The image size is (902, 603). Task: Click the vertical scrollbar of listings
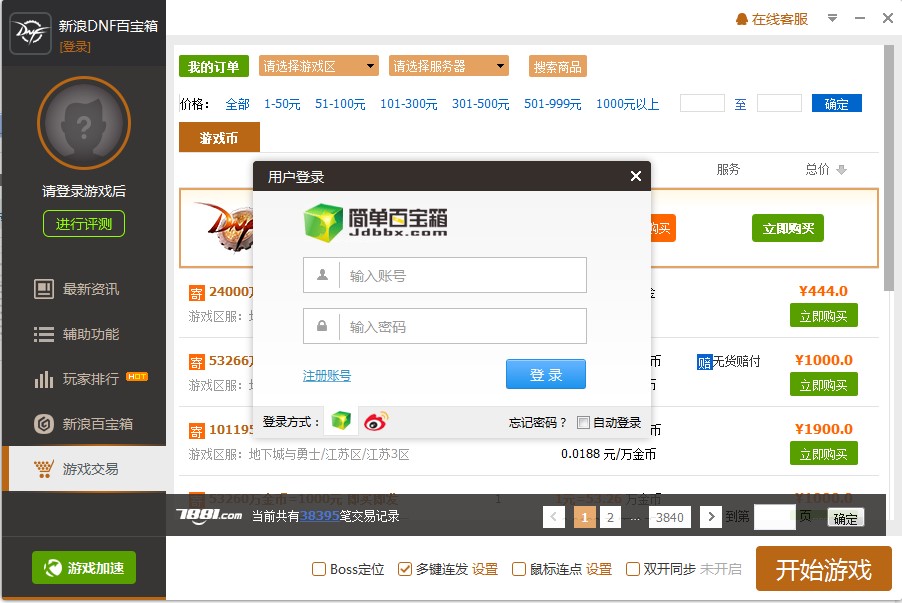pos(889,167)
